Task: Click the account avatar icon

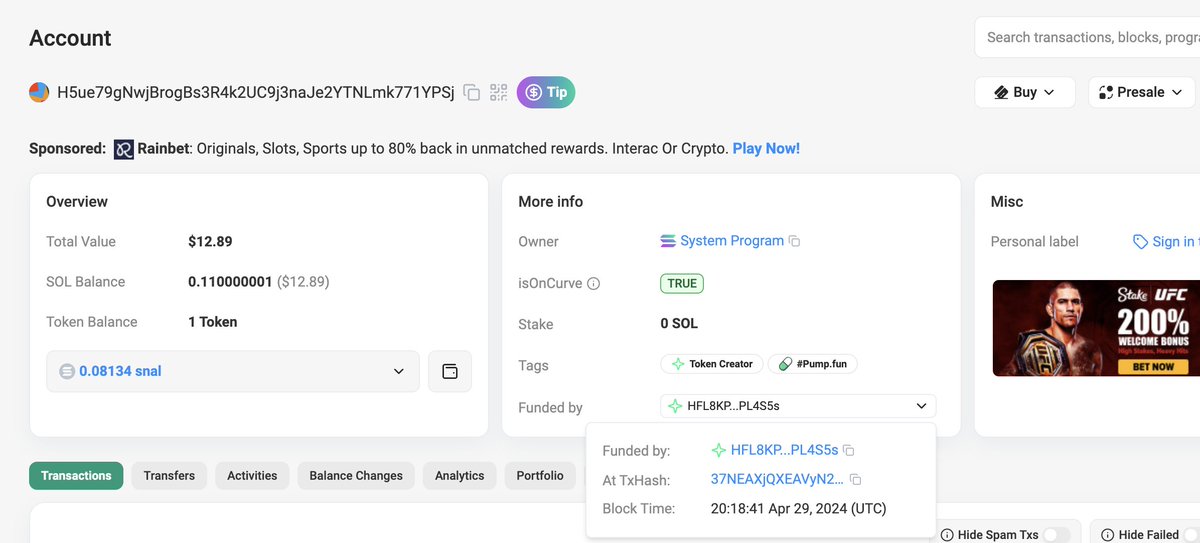Action: tap(39, 93)
